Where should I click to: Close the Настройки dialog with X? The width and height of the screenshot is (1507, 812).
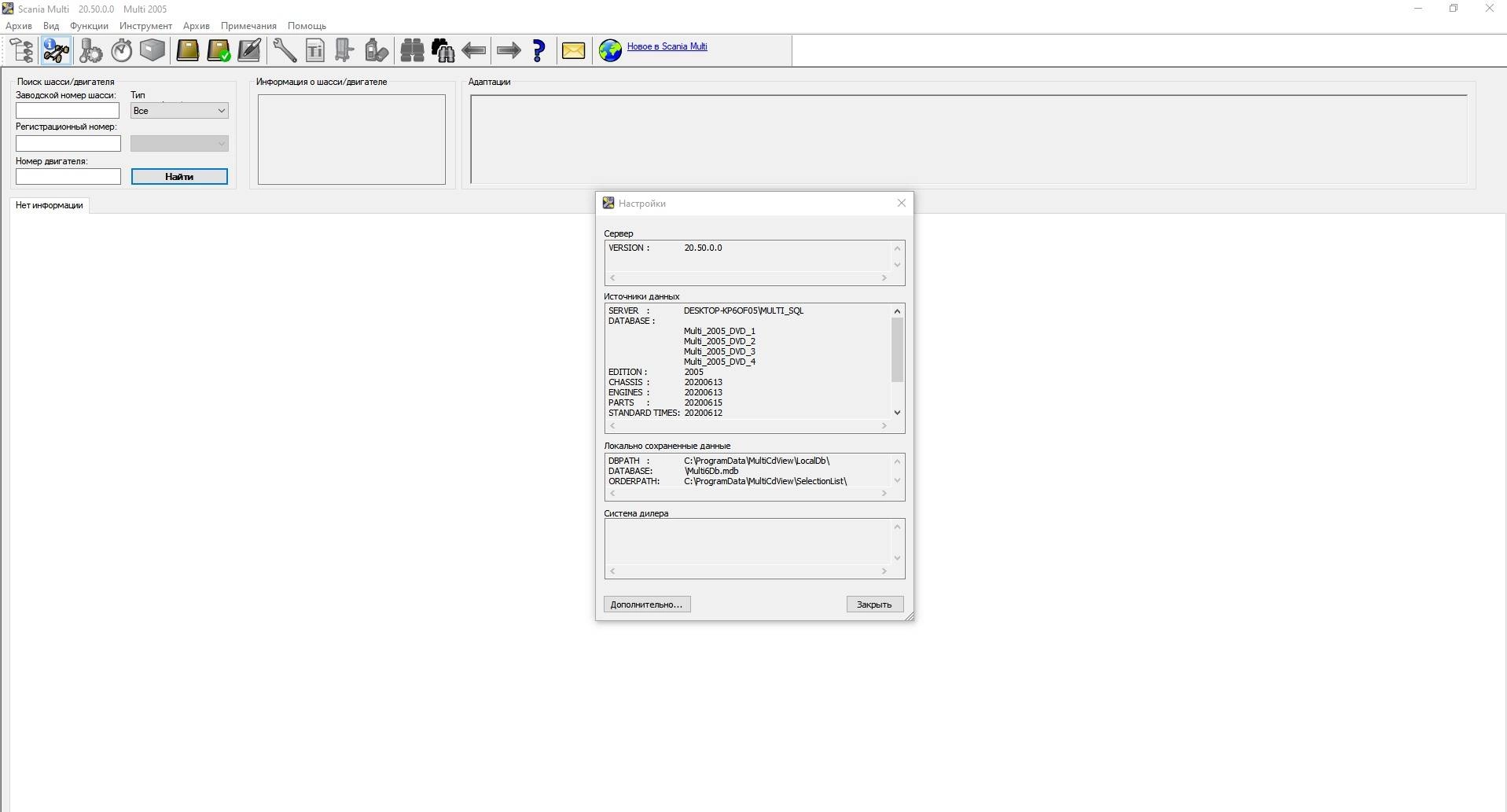(902, 203)
